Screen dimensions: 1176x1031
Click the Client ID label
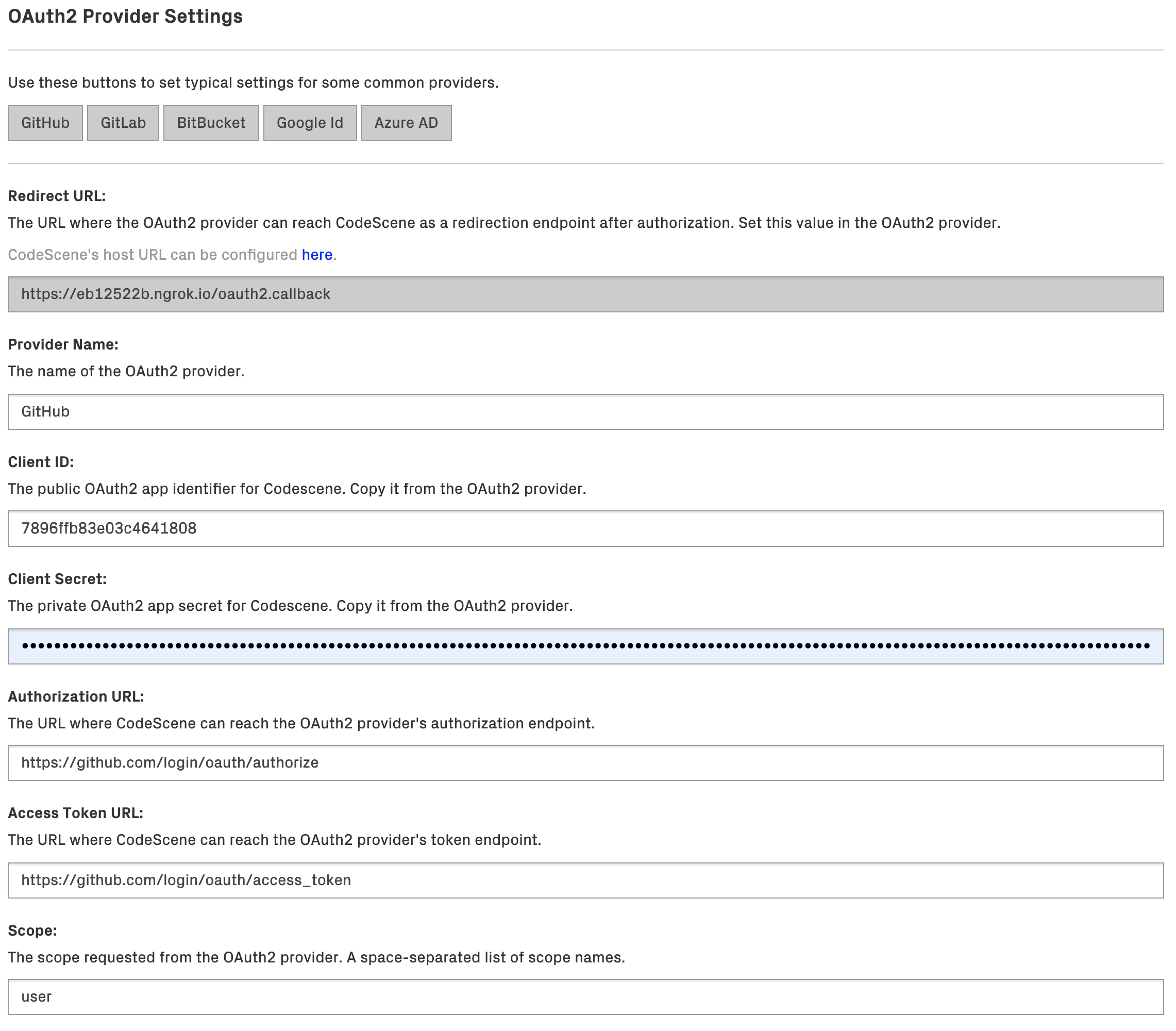[x=41, y=462]
